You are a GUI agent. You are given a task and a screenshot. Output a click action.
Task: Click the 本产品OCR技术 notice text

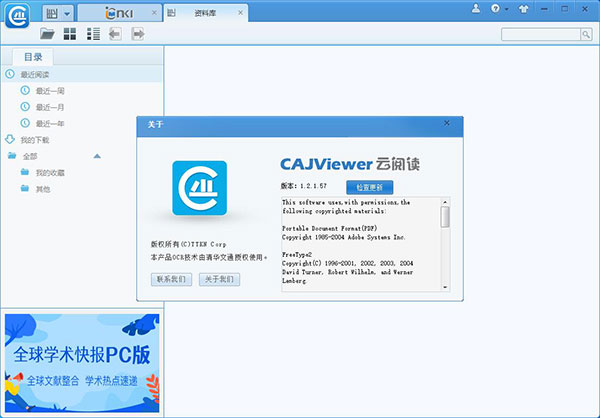tap(209, 258)
